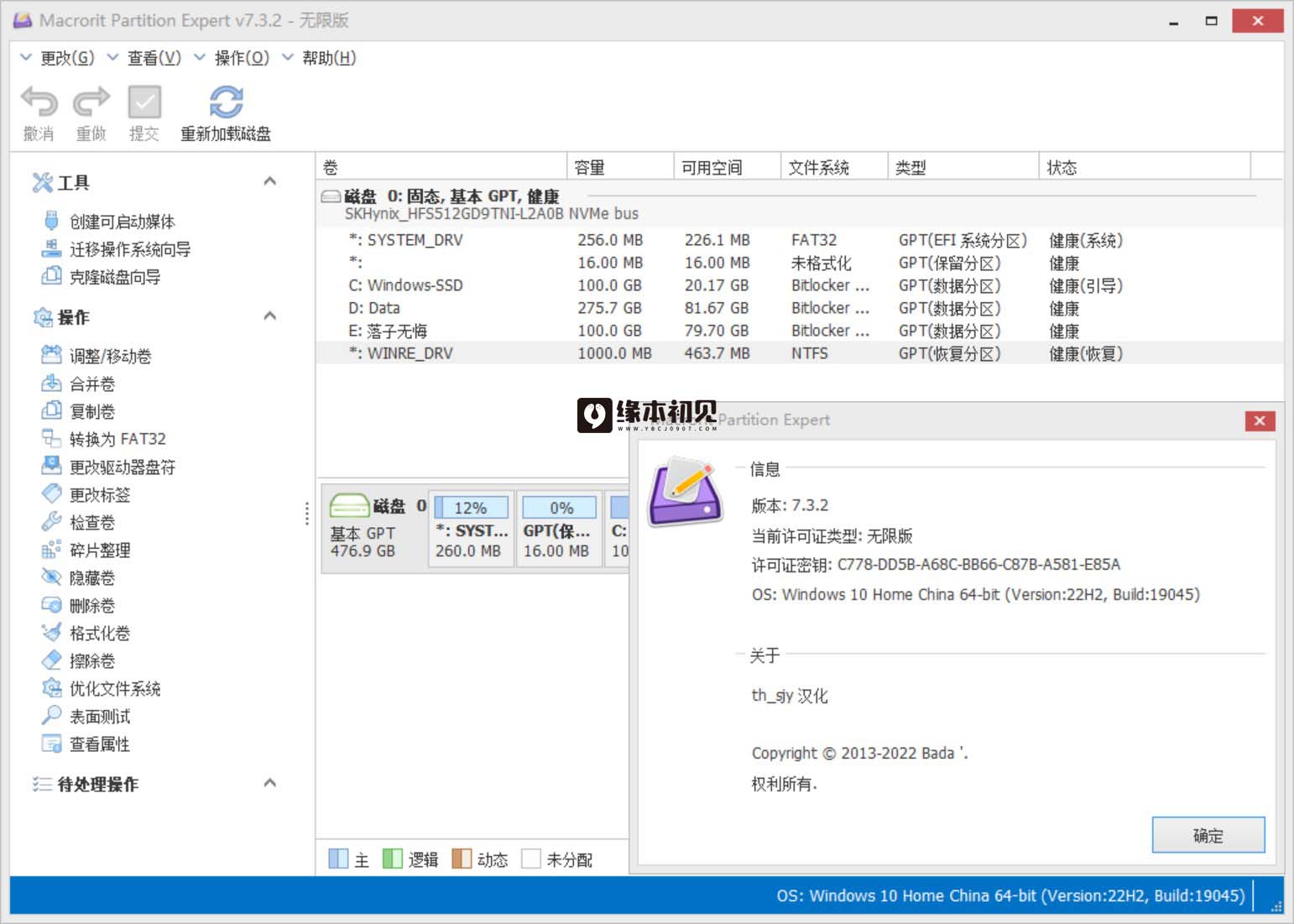Click the application icon in title bar
Viewport: 1294px width, 924px height.
[23, 20]
